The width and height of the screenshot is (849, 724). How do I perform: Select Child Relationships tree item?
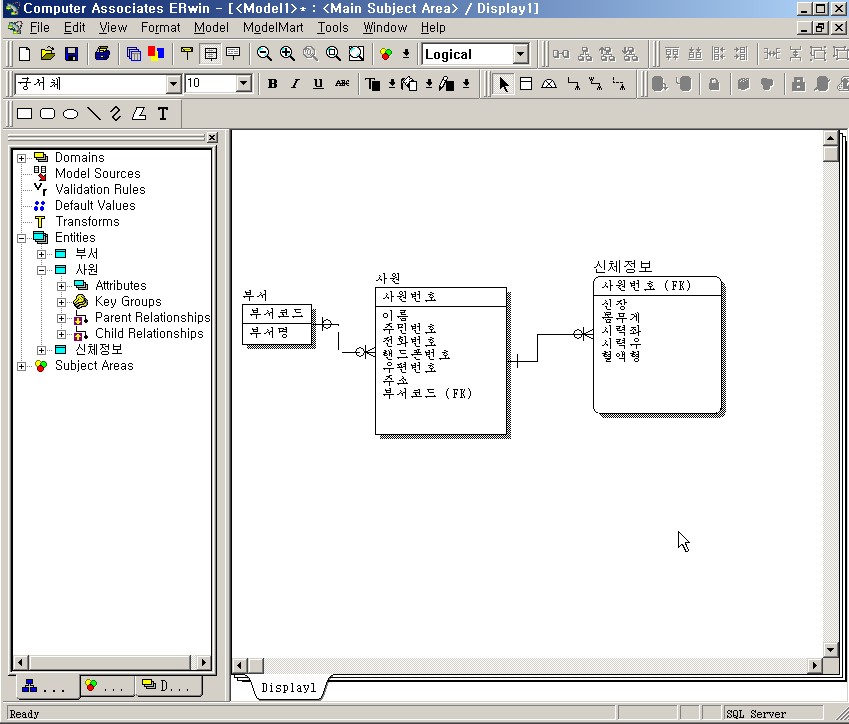(x=149, y=334)
